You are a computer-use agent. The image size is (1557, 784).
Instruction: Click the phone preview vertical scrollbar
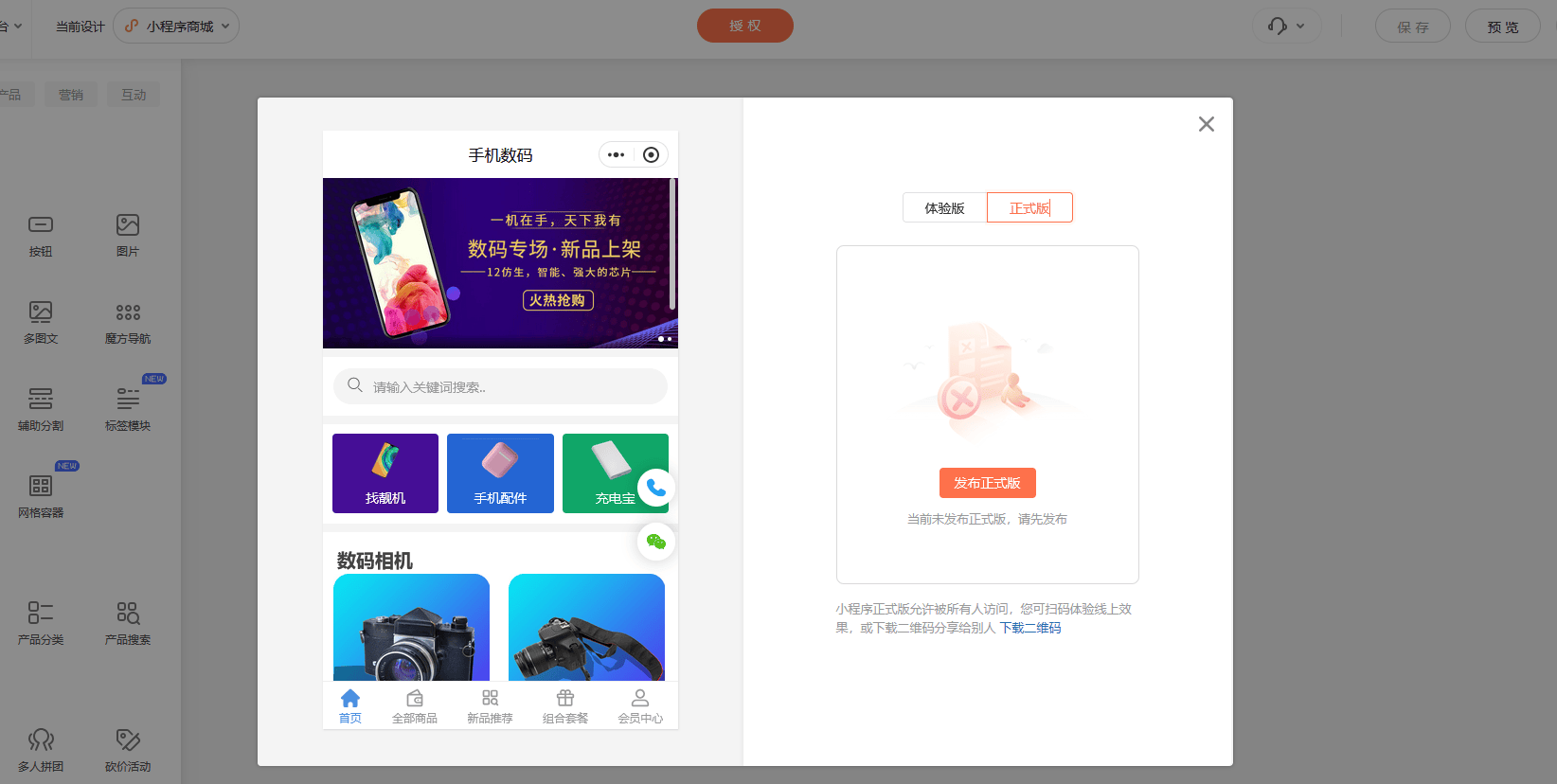672,244
